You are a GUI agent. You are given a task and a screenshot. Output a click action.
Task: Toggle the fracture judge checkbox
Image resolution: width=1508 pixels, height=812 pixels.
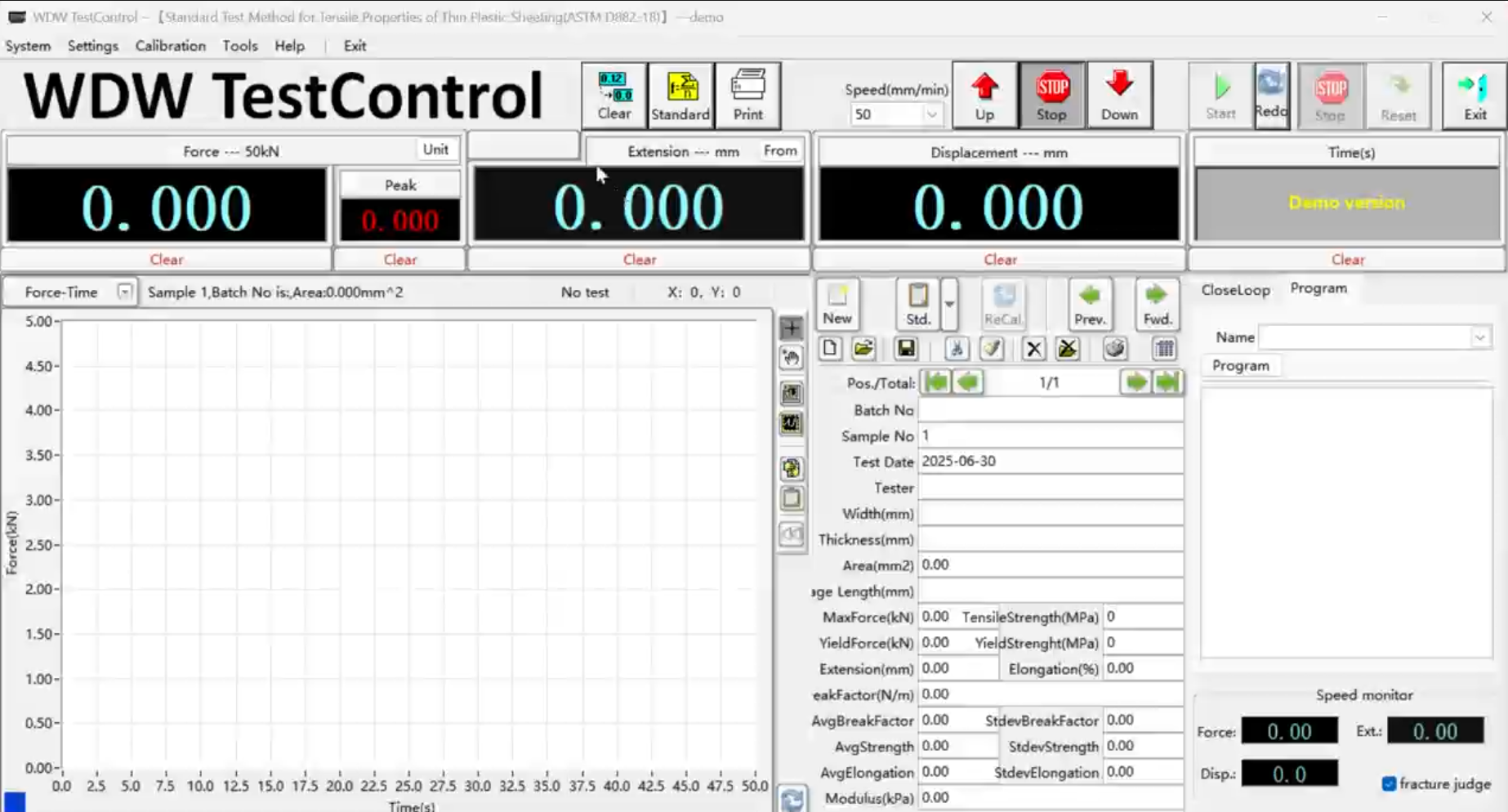coord(1389,783)
